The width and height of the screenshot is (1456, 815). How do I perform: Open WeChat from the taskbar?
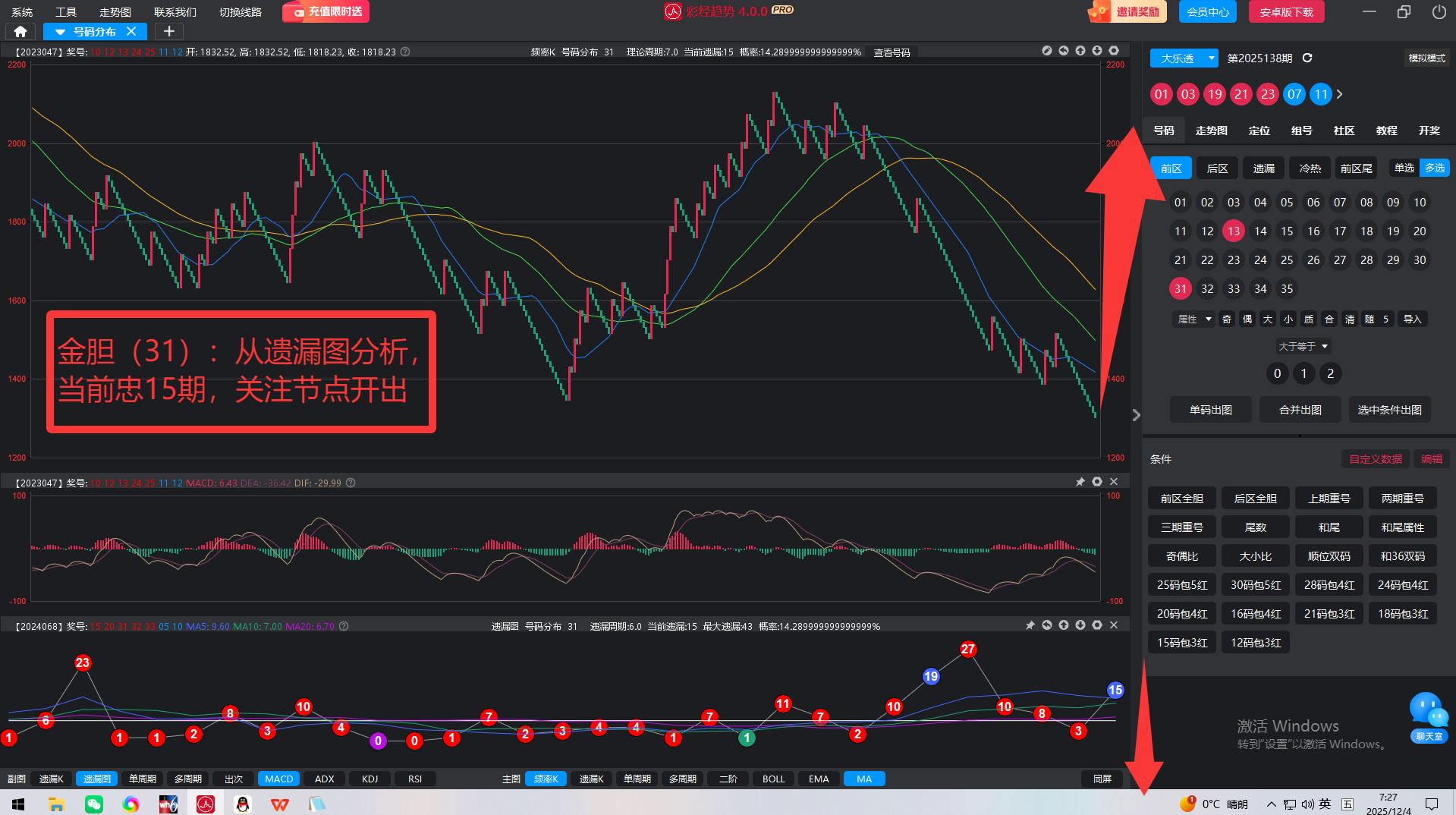[x=94, y=804]
